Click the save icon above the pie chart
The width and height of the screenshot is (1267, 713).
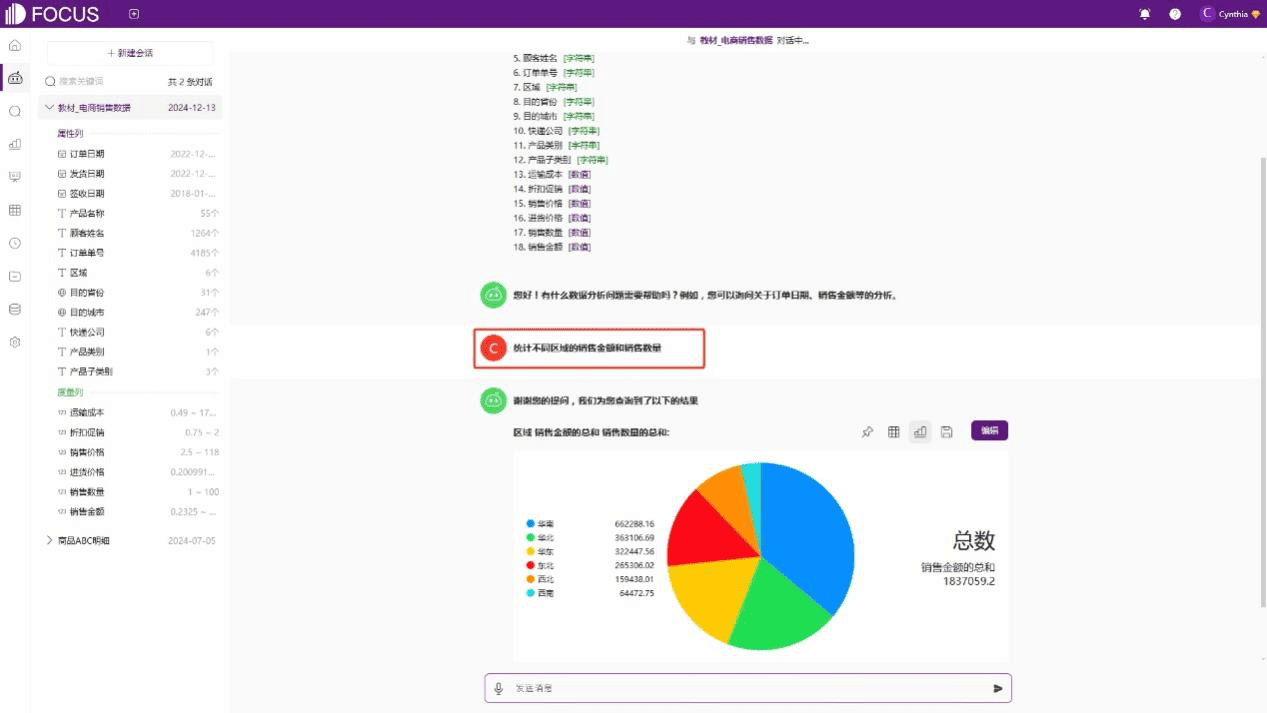[x=946, y=432]
